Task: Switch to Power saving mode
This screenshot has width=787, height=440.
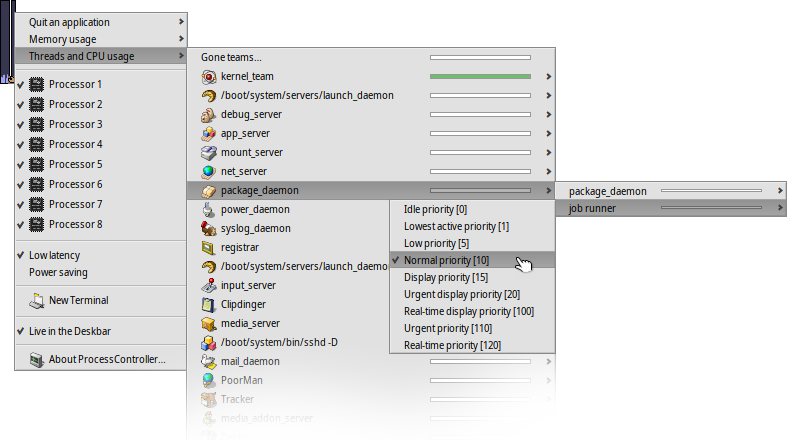Action: (x=100, y=272)
